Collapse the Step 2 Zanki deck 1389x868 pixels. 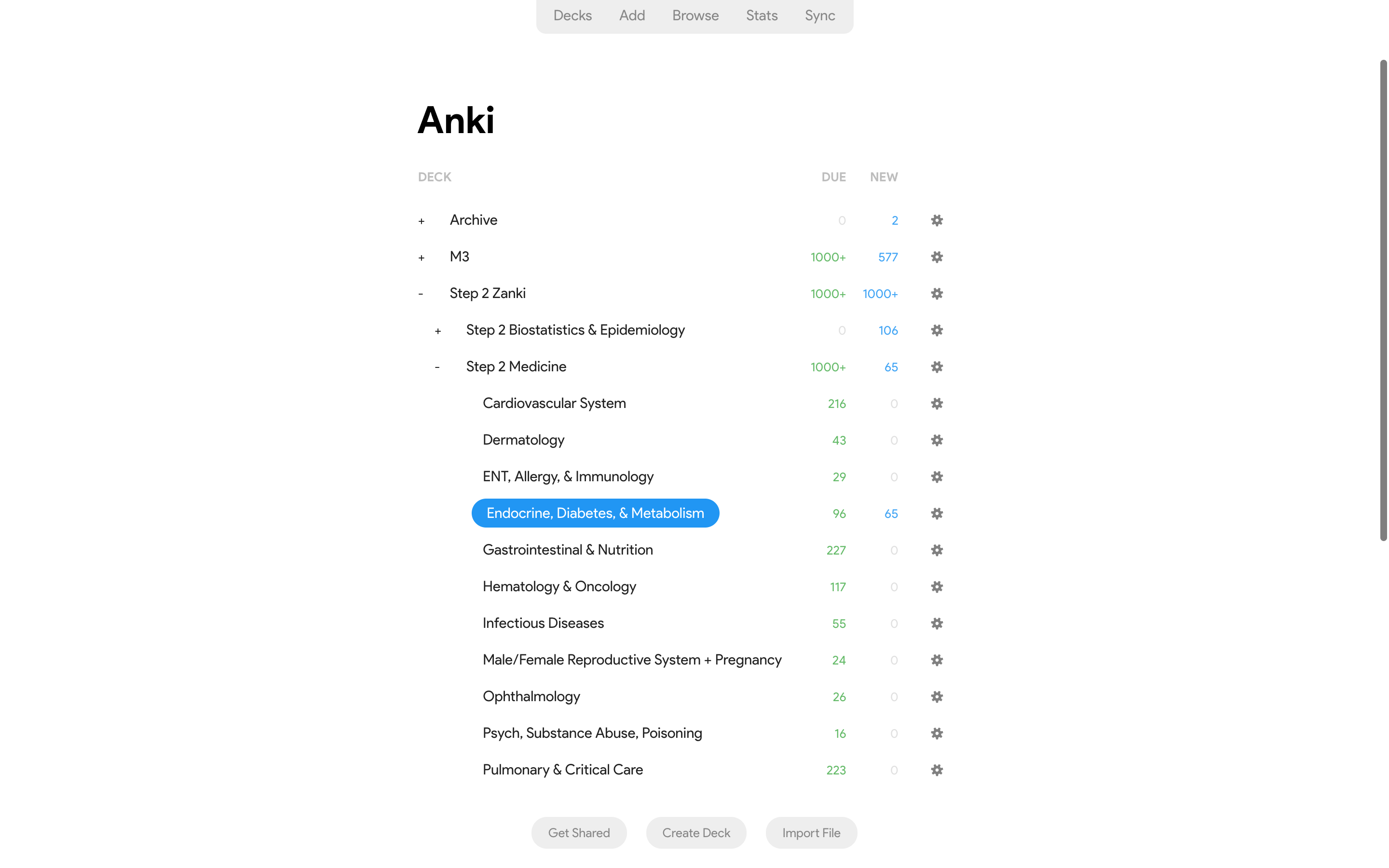coord(421,294)
